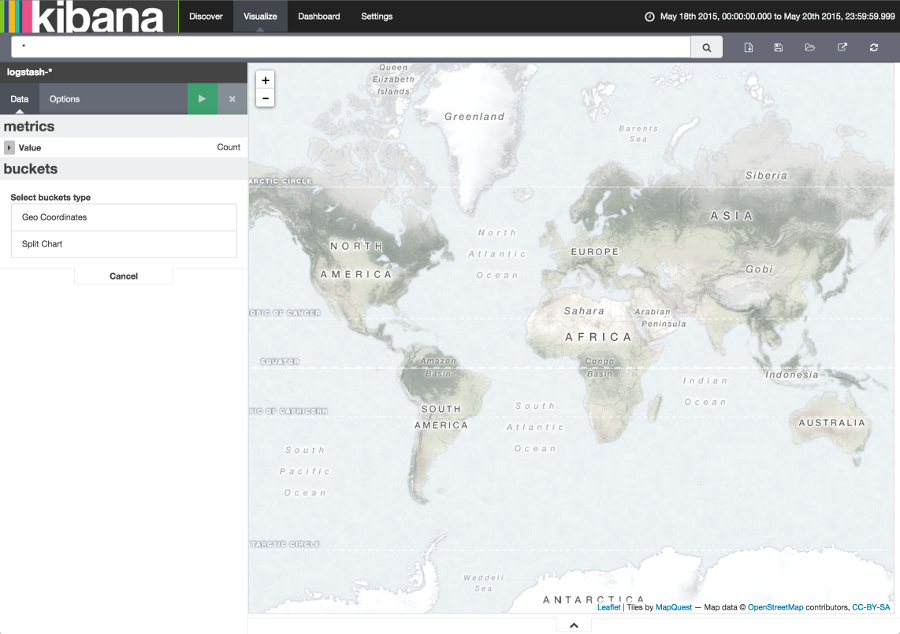The image size is (900, 634).
Task: Open the Settings menu item
Action: tap(376, 16)
